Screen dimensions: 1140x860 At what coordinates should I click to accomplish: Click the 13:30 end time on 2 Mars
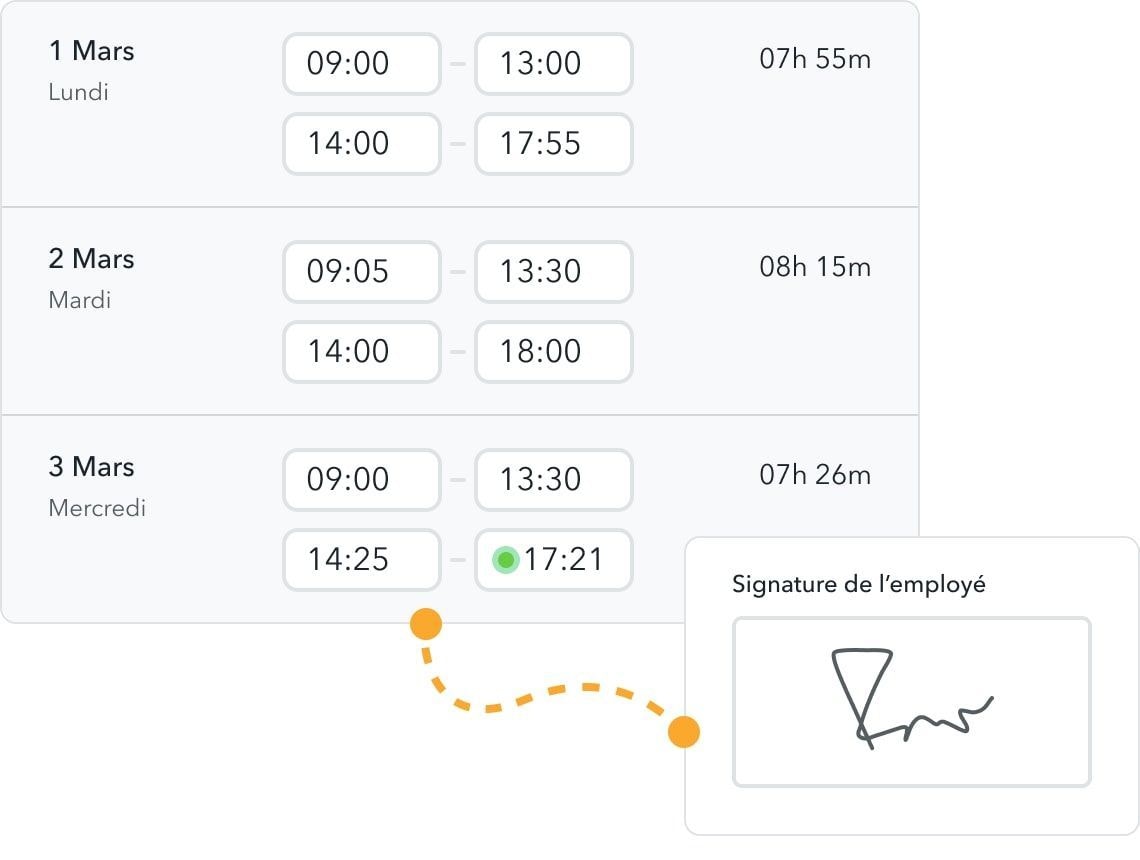(x=553, y=272)
